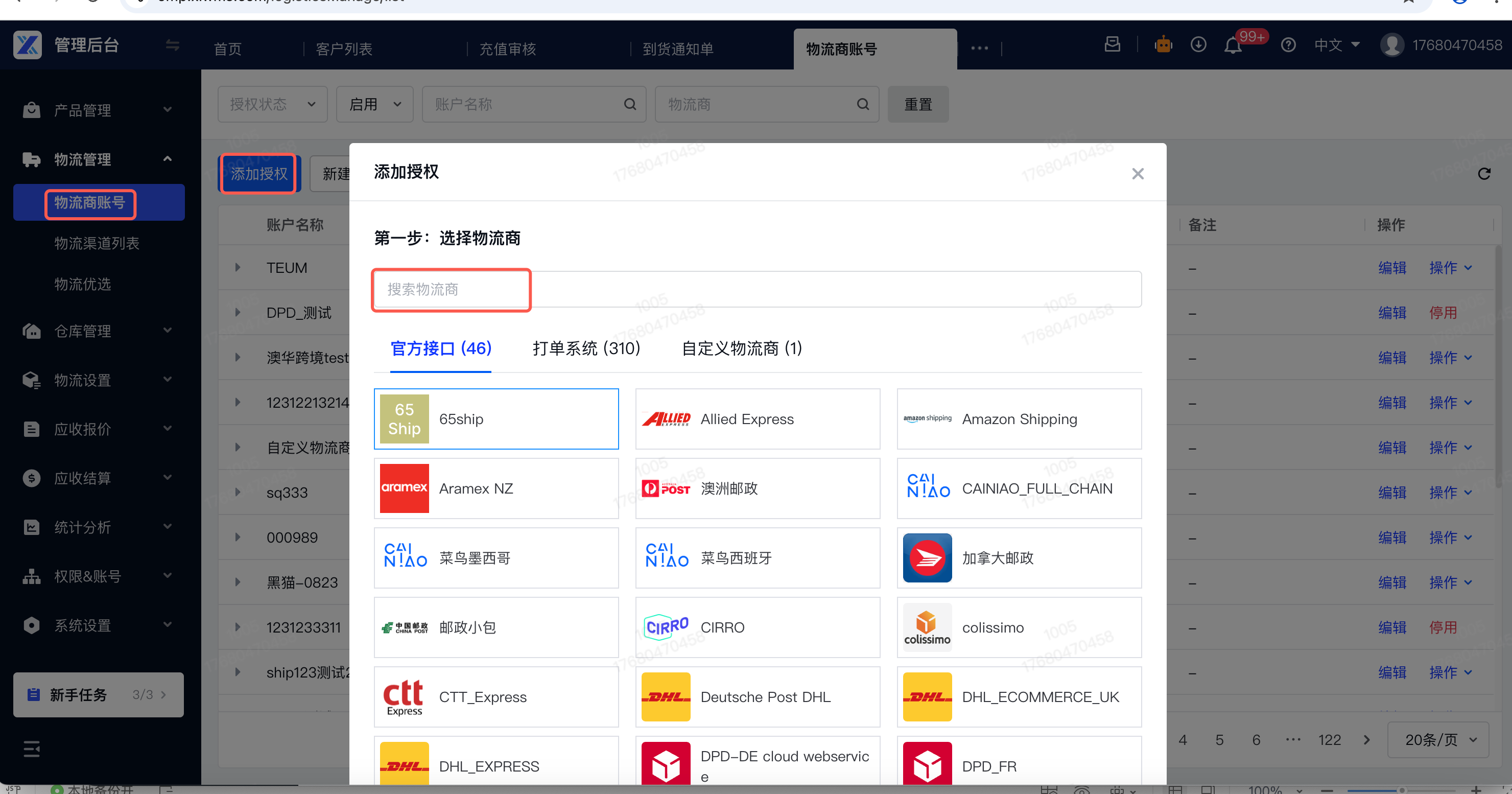Focus the 搜索物流商 search field
The width and height of the screenshot is (1512, 794).
[x=757, y=290]
